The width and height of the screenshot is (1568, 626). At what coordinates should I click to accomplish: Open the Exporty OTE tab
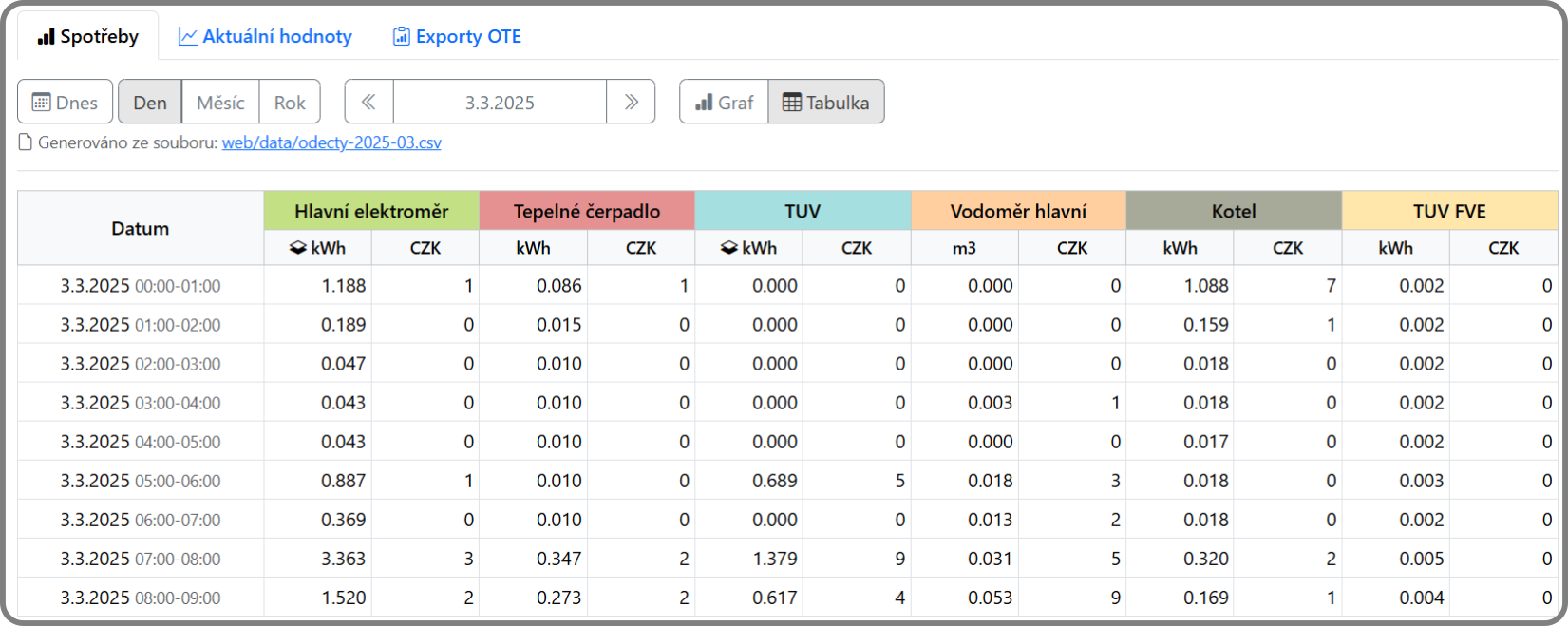click(457, 37)
